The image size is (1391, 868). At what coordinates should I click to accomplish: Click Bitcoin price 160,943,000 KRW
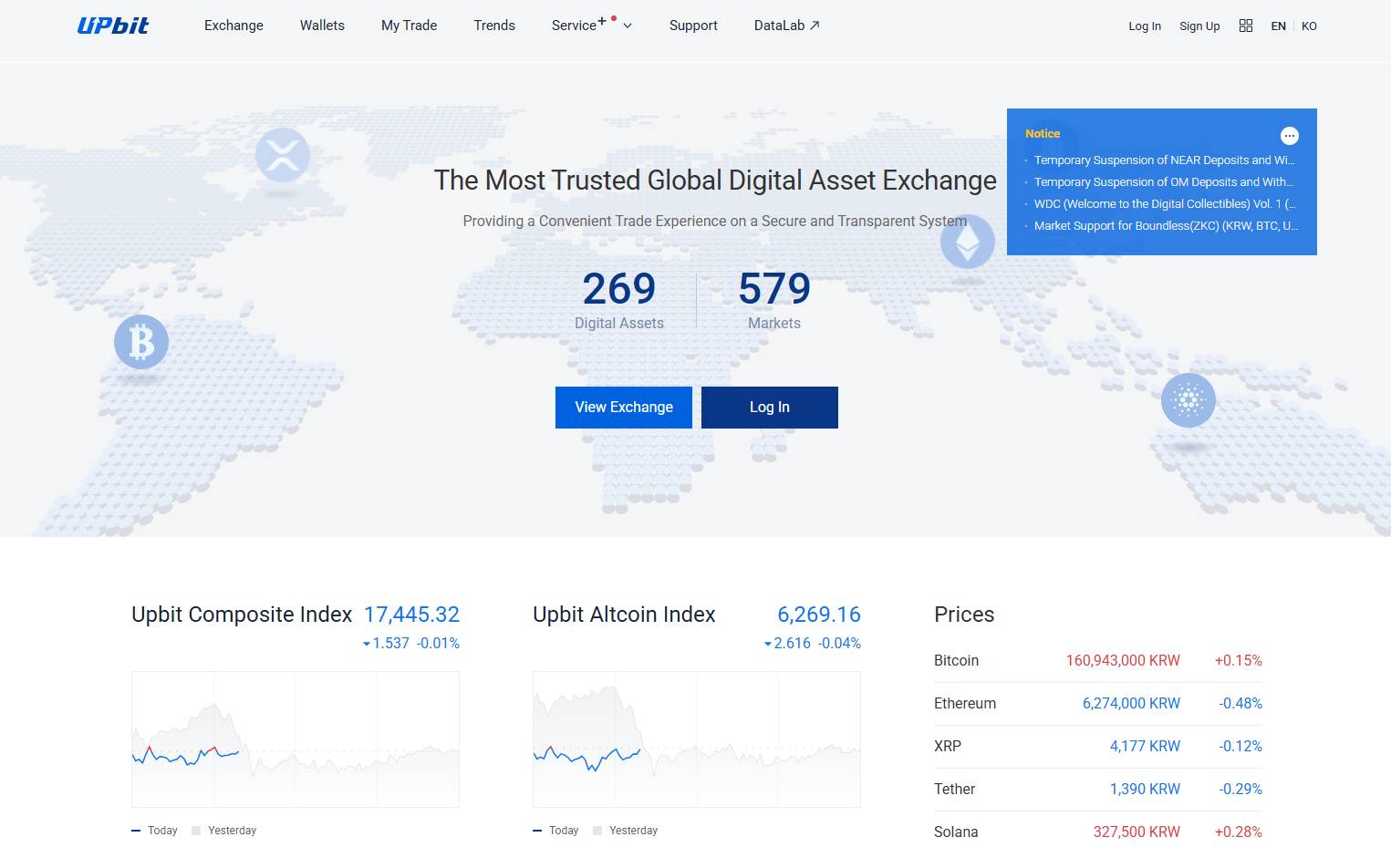(x=1123, y=660)
